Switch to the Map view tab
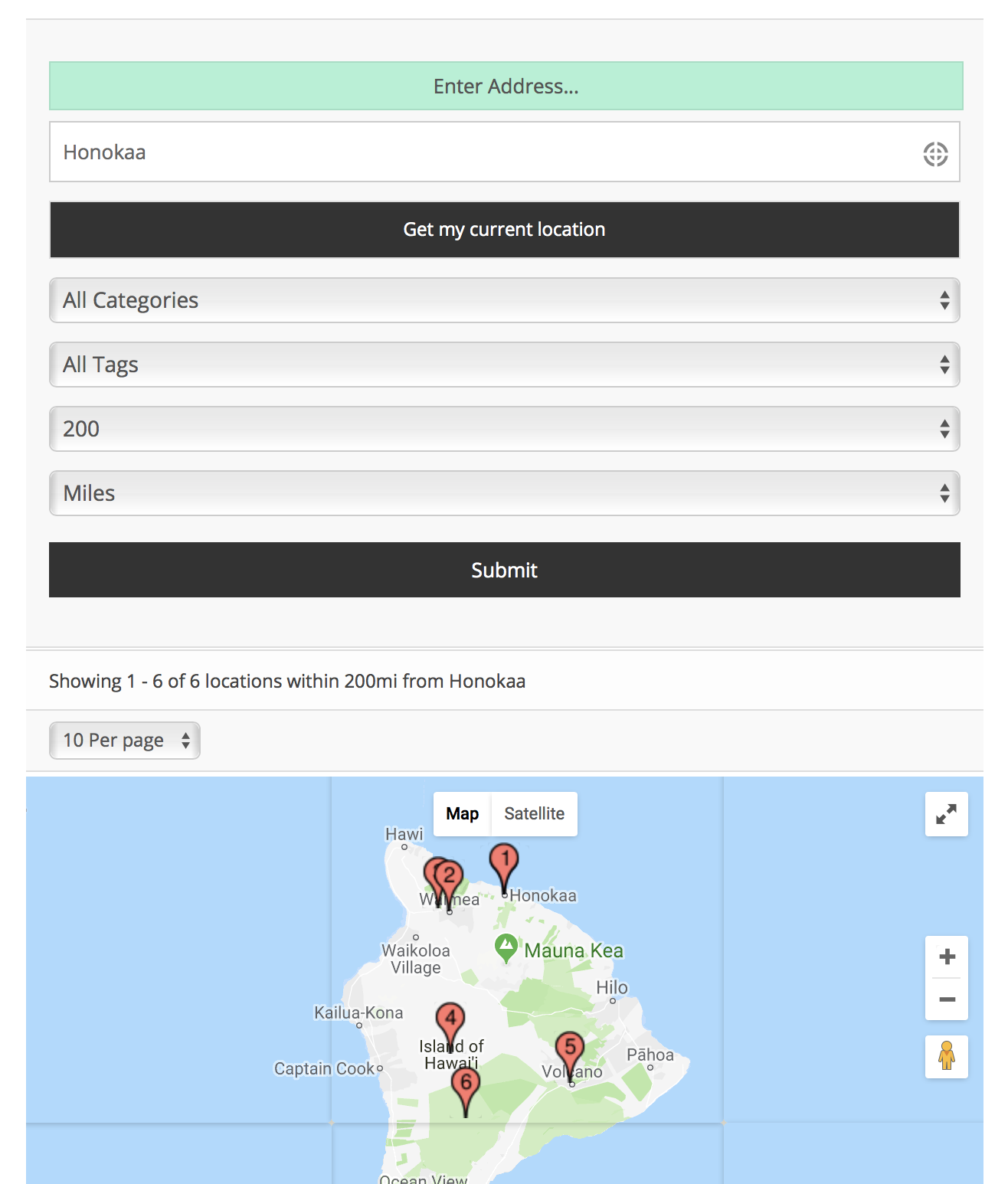The width and height of the screenshot is (1008, 1184). click(463, 814)
